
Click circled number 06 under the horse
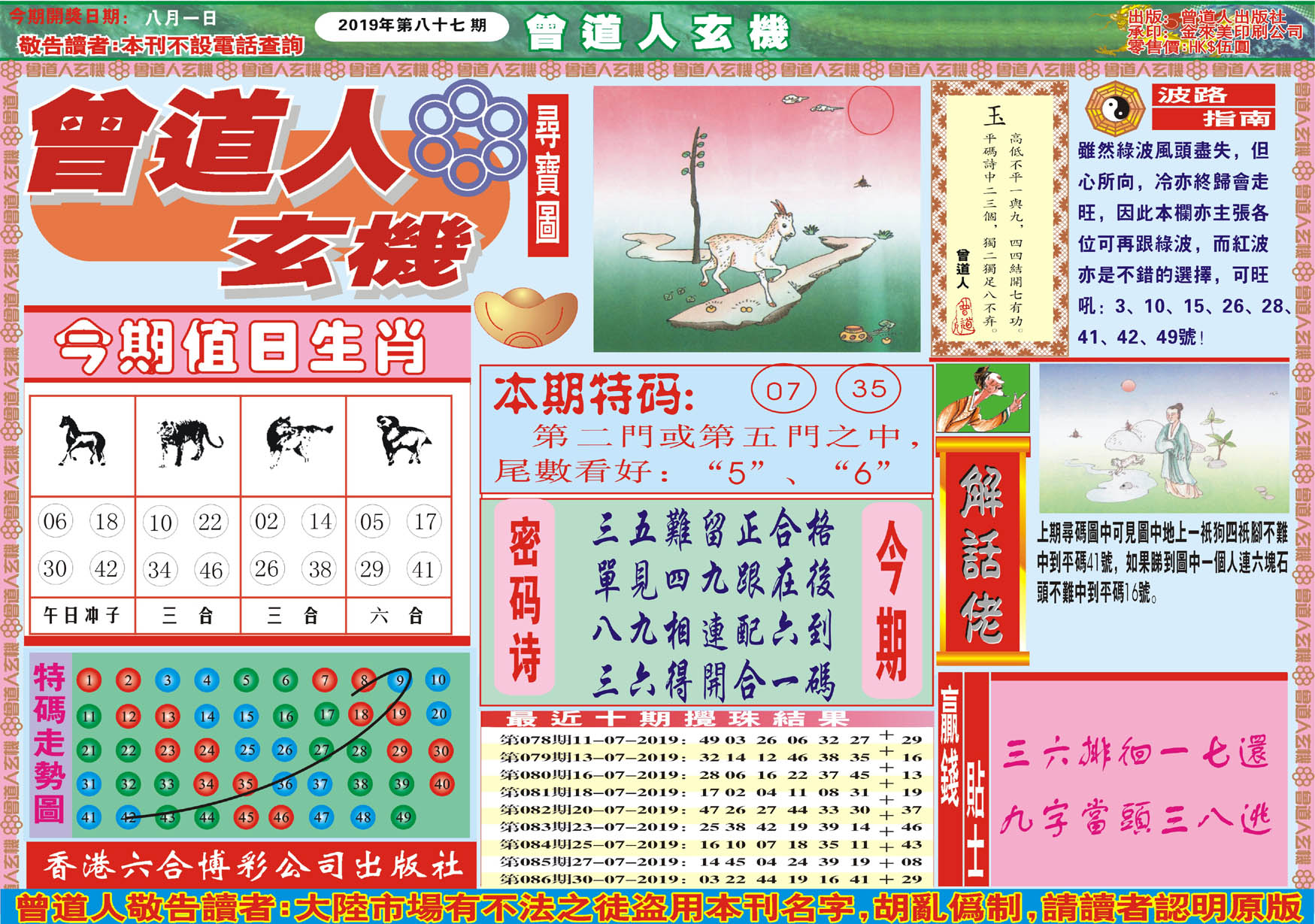pos(55,521)
